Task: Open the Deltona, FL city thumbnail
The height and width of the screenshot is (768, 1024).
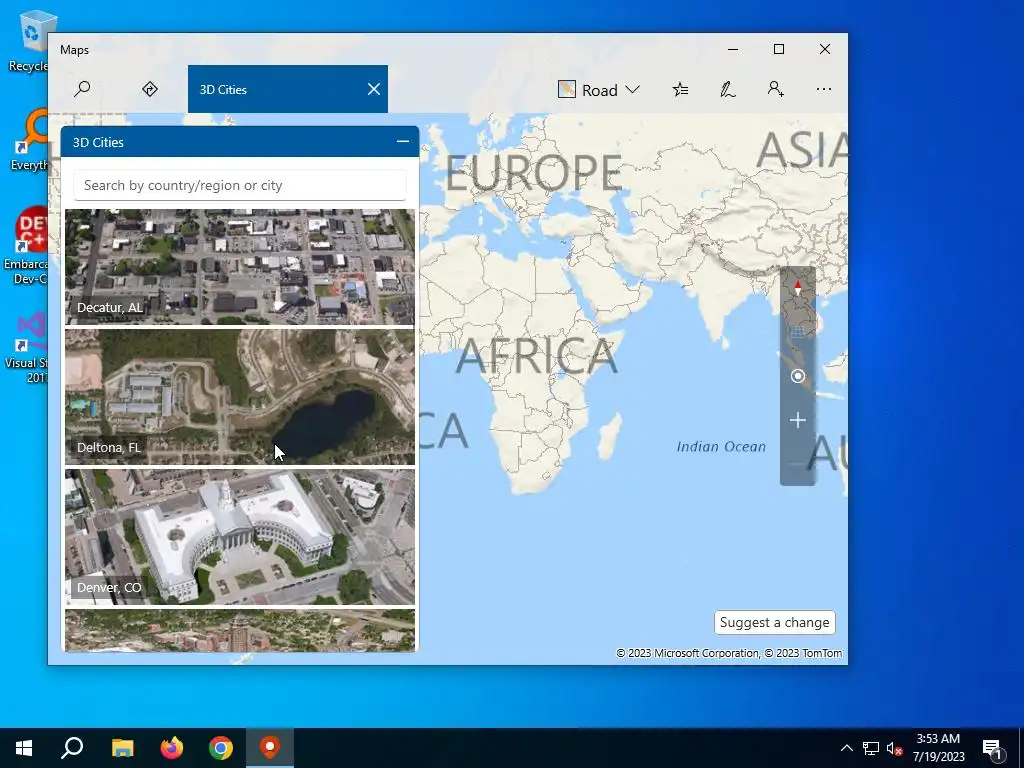Action: 240,396
